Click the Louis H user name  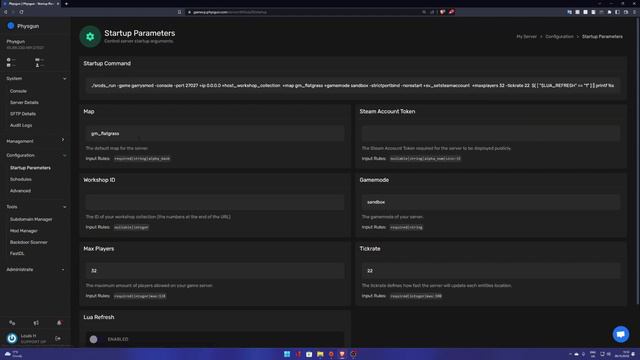(29, 336)
